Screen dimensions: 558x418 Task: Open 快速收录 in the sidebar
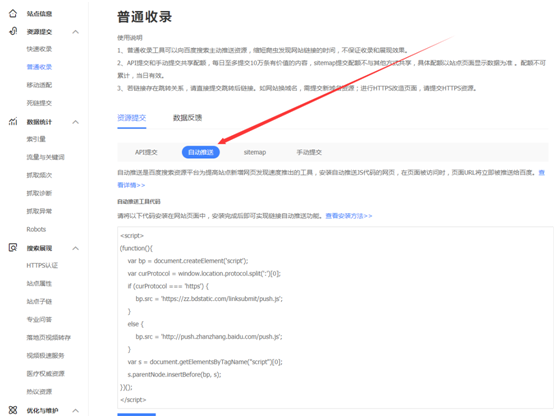(39, 49)
